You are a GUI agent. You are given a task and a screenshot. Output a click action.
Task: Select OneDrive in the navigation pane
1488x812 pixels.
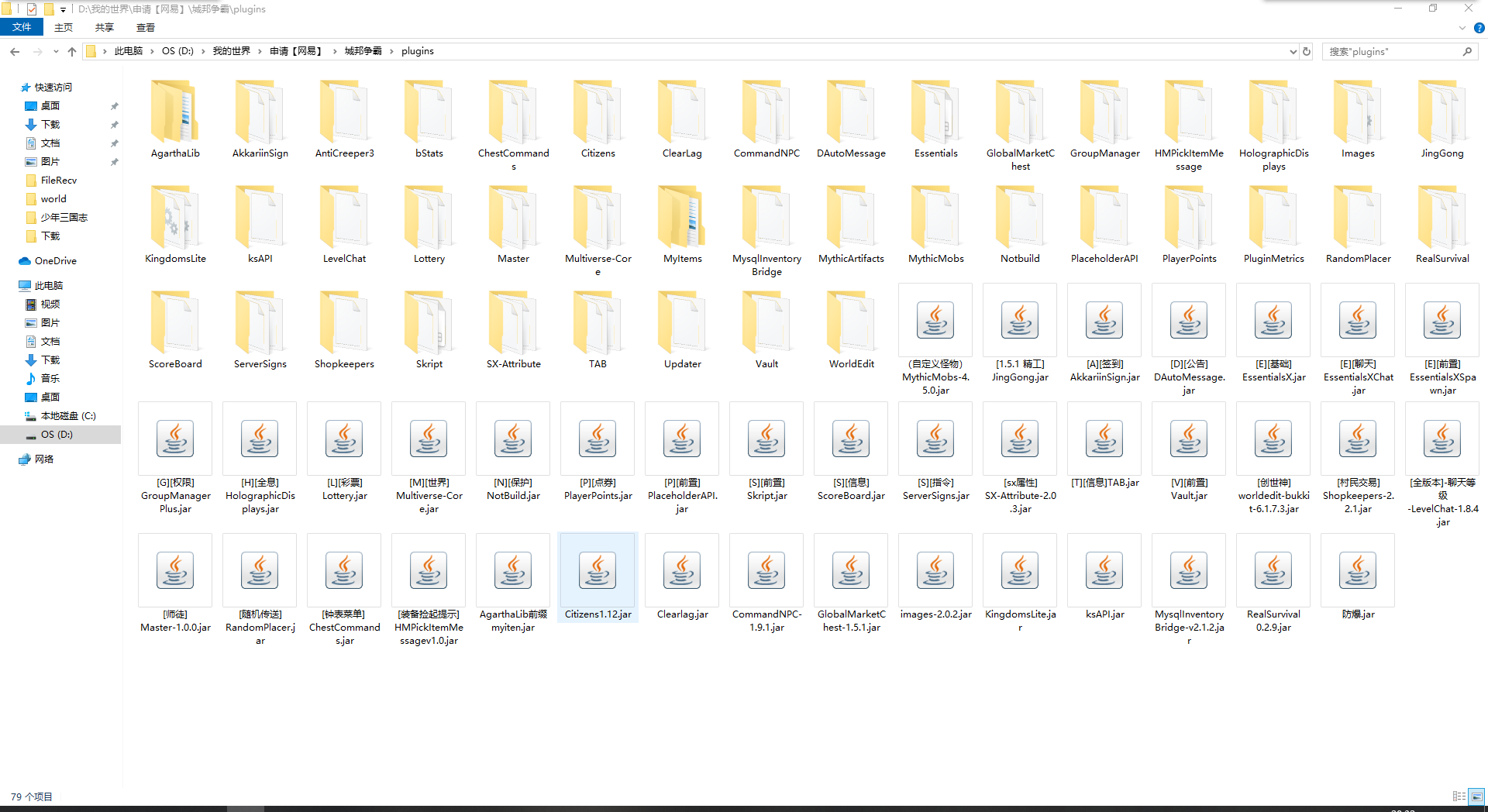[x=56, y=261]
